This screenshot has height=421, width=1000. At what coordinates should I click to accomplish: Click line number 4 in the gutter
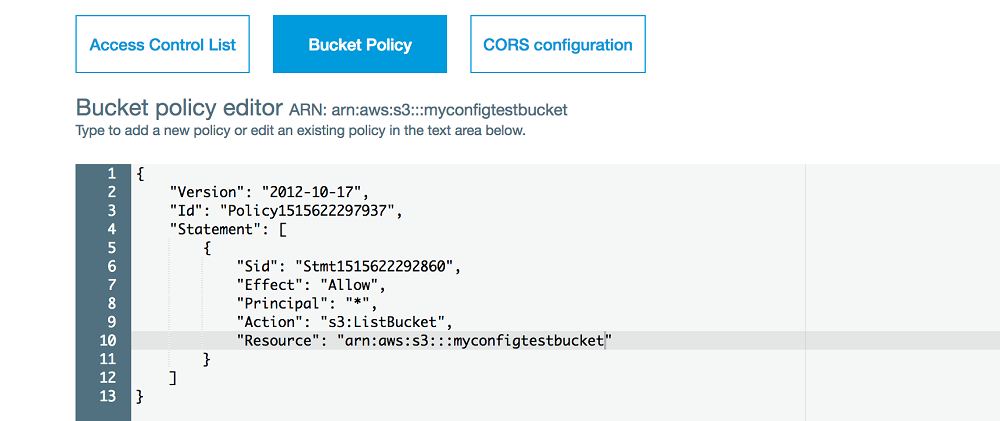tap(112, 229)
